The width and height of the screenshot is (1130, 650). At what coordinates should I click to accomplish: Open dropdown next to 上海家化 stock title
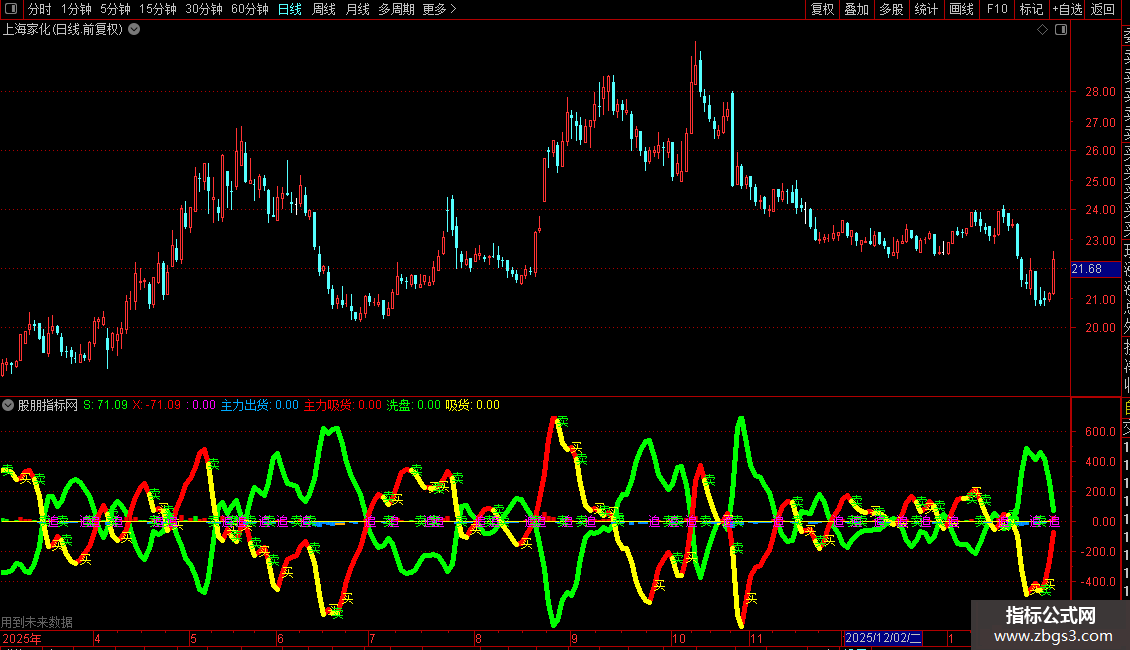coord(134,30)
